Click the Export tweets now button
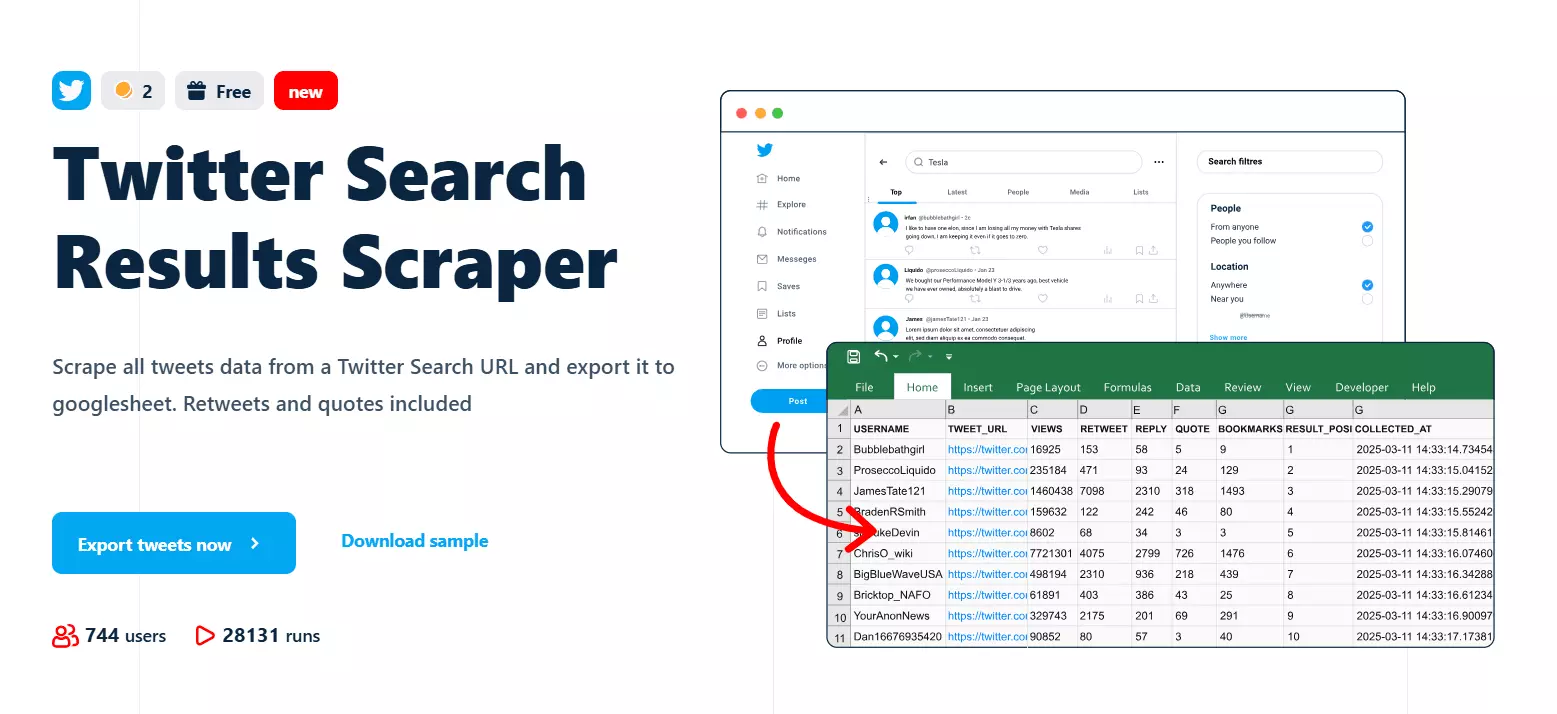1557x714 pixels. pyautogui.click(x=174, y=543)
